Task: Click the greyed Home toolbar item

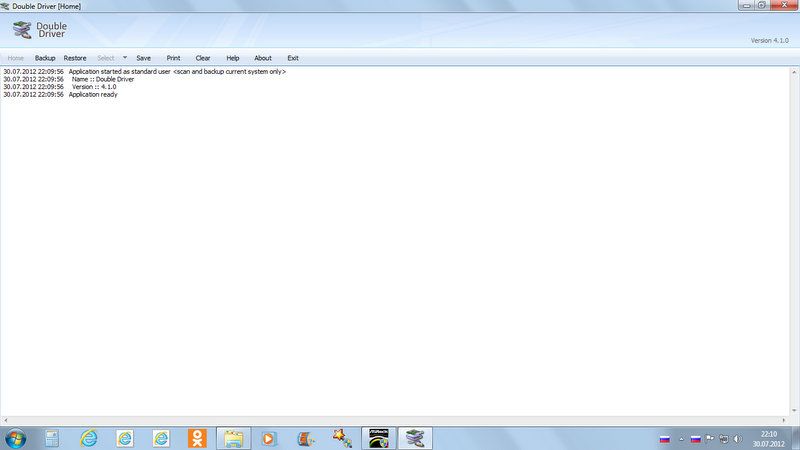Action: 16,58
